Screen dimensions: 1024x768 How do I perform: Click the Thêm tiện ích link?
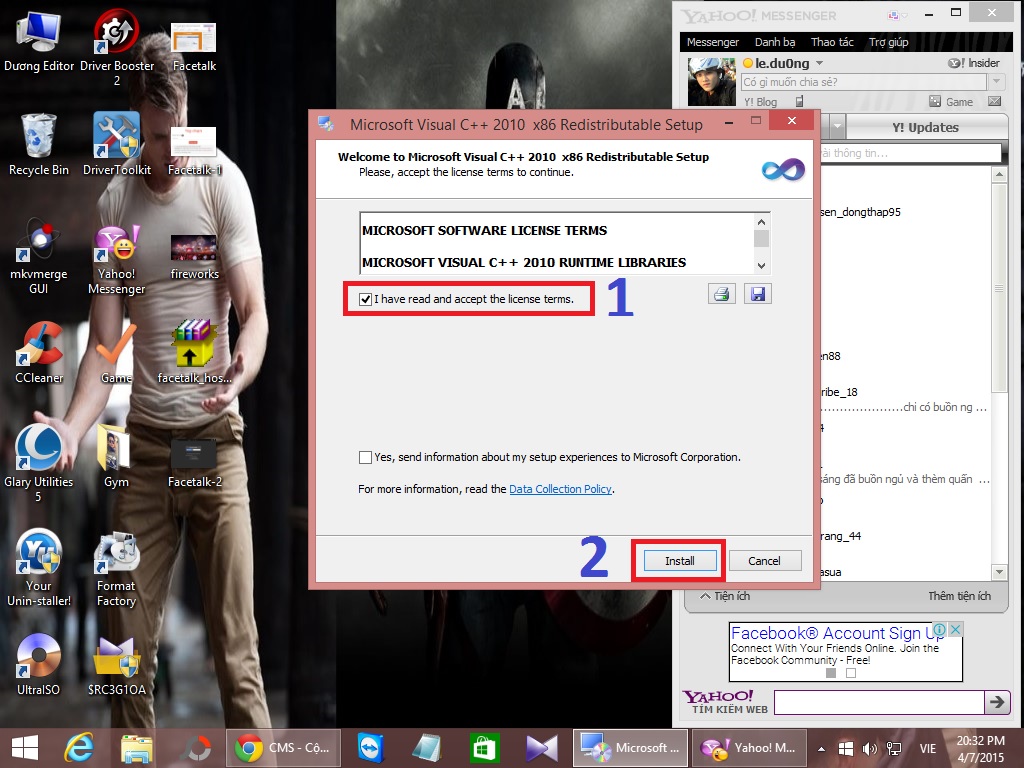pyautogui.click(x=959, y=596)
